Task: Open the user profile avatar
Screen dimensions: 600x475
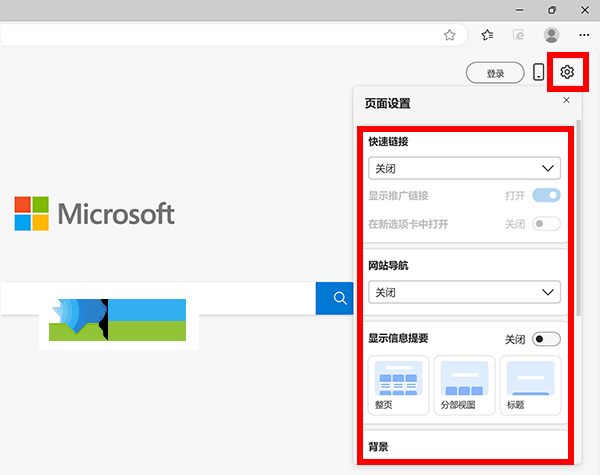Action: click(551, 35)
